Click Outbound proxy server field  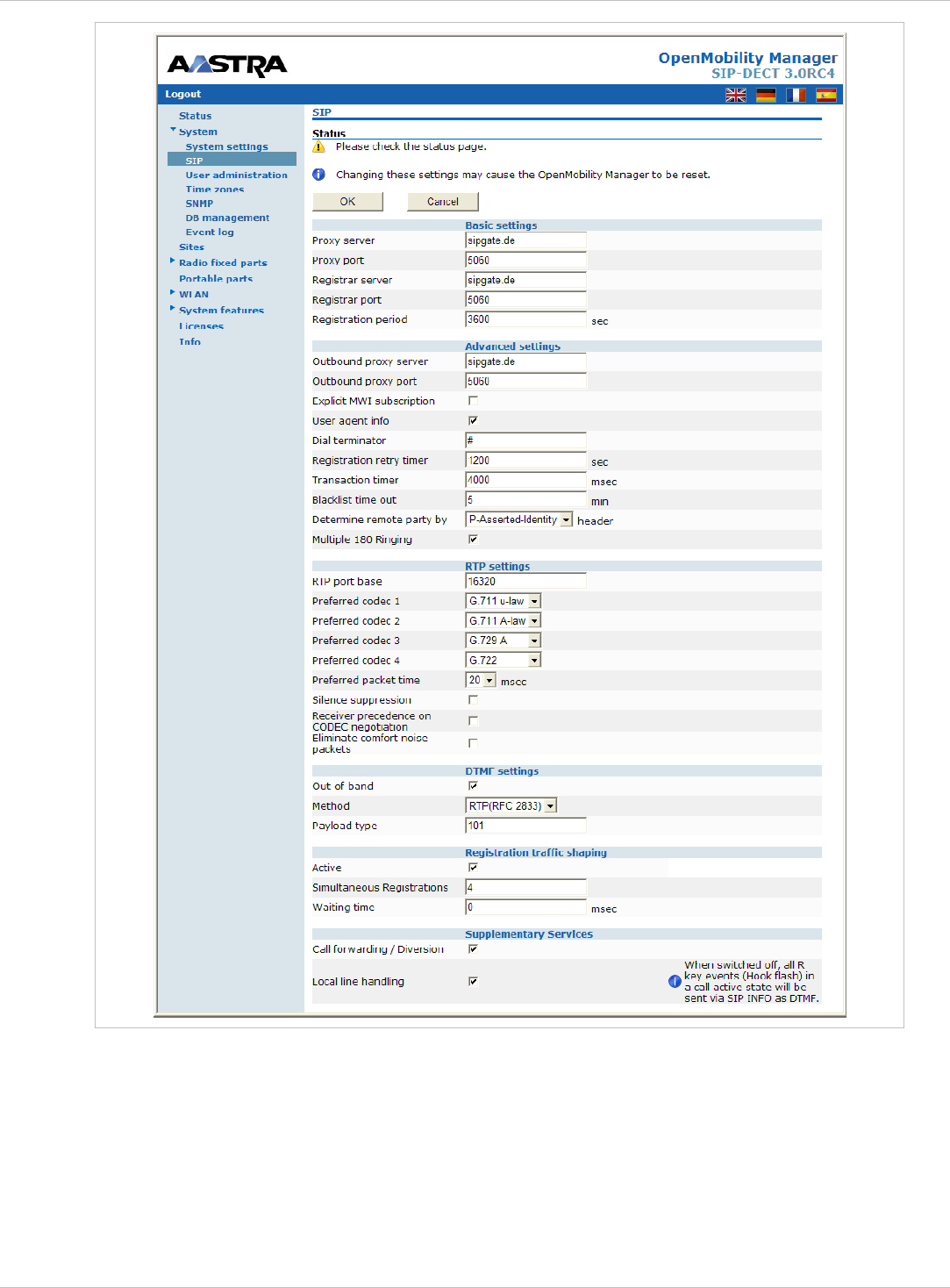coord(525,361)
